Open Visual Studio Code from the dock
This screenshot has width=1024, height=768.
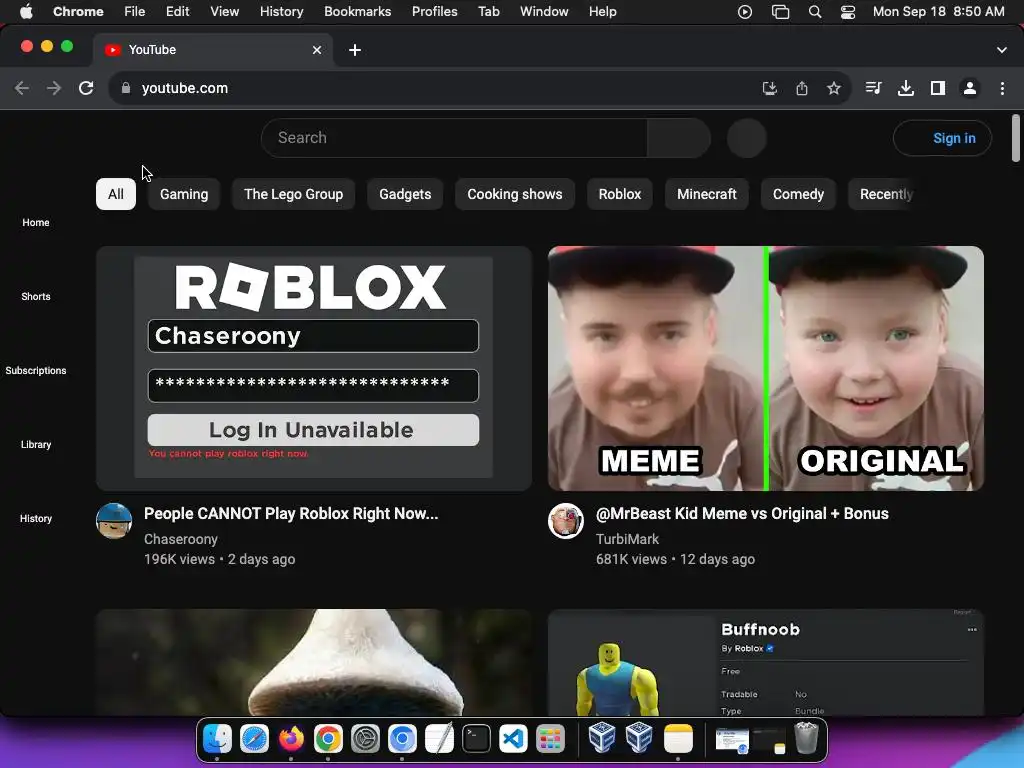(513, 739)
